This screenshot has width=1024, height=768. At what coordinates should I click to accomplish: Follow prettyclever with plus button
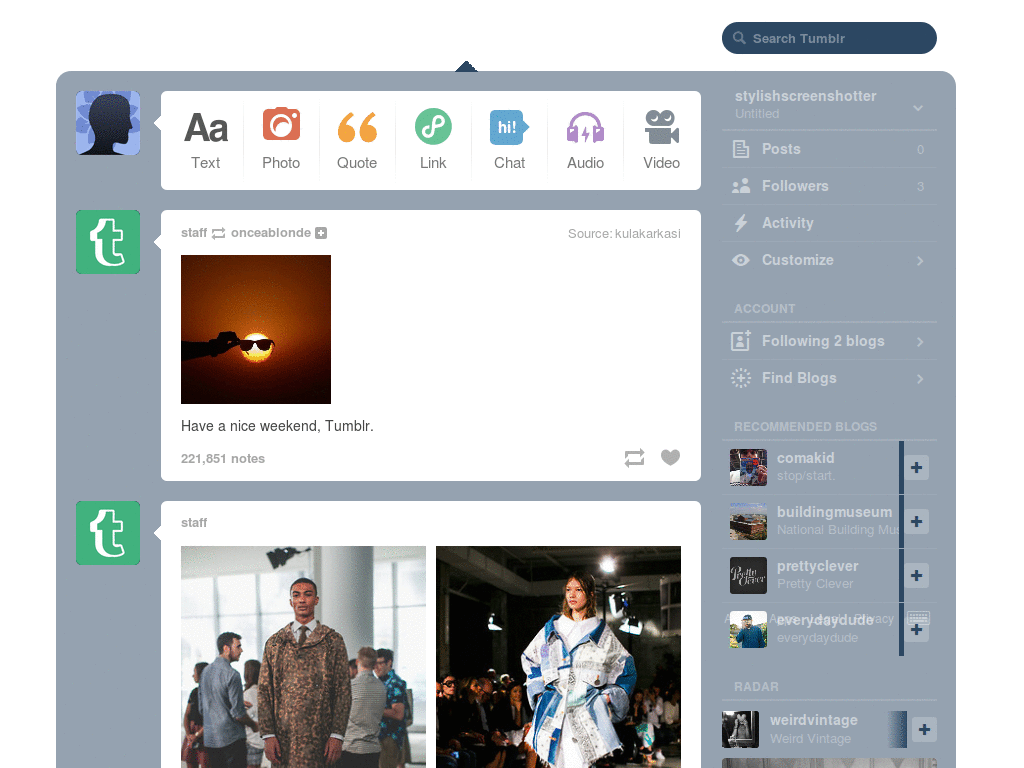[x=917, y=575]
